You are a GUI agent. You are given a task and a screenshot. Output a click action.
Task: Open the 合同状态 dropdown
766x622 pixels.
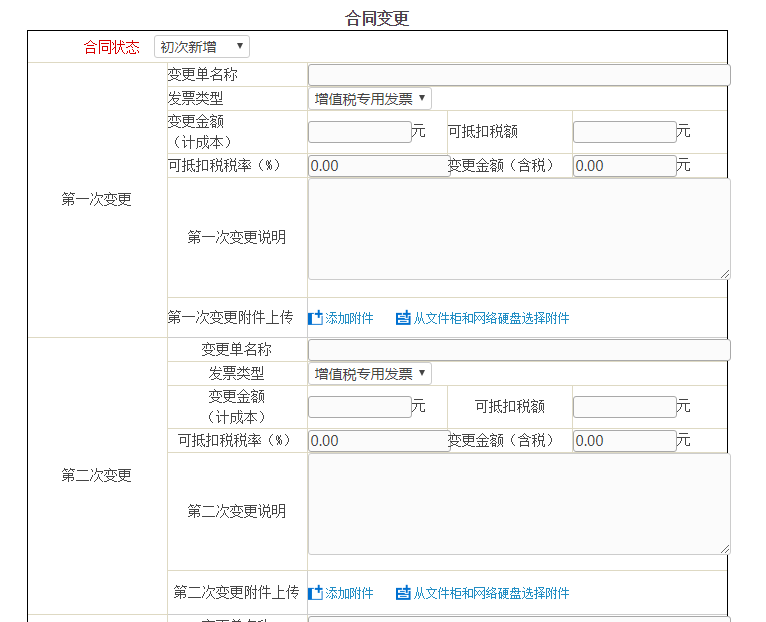pyautogui.click(x=201, y=47)
